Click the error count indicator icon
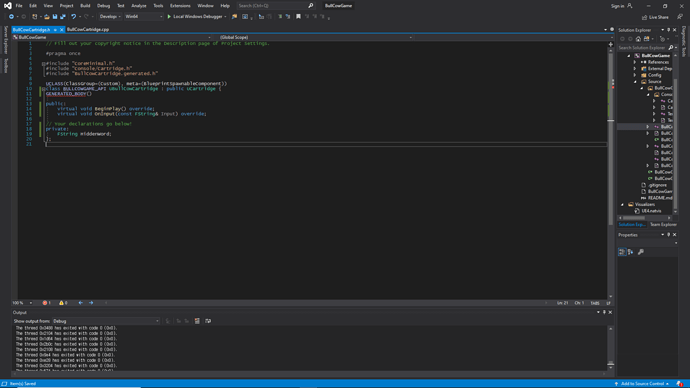690x388 pixels. pyautogui.click(x=45, y=303)
